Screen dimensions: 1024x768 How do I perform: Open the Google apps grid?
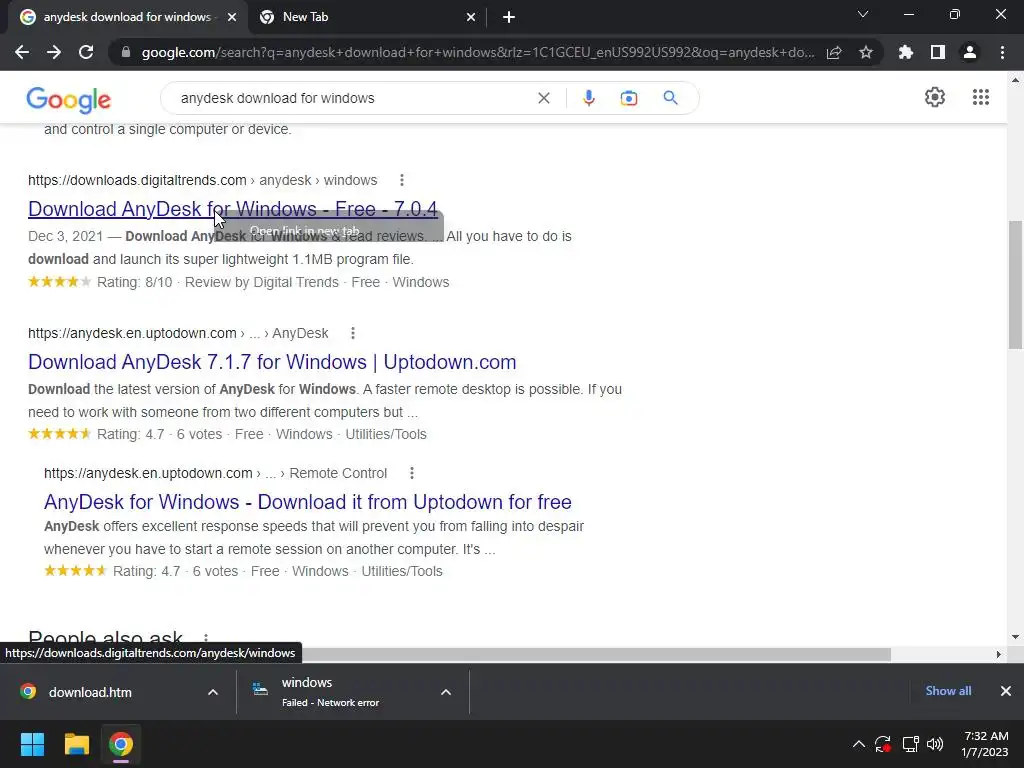pos(980,97)
